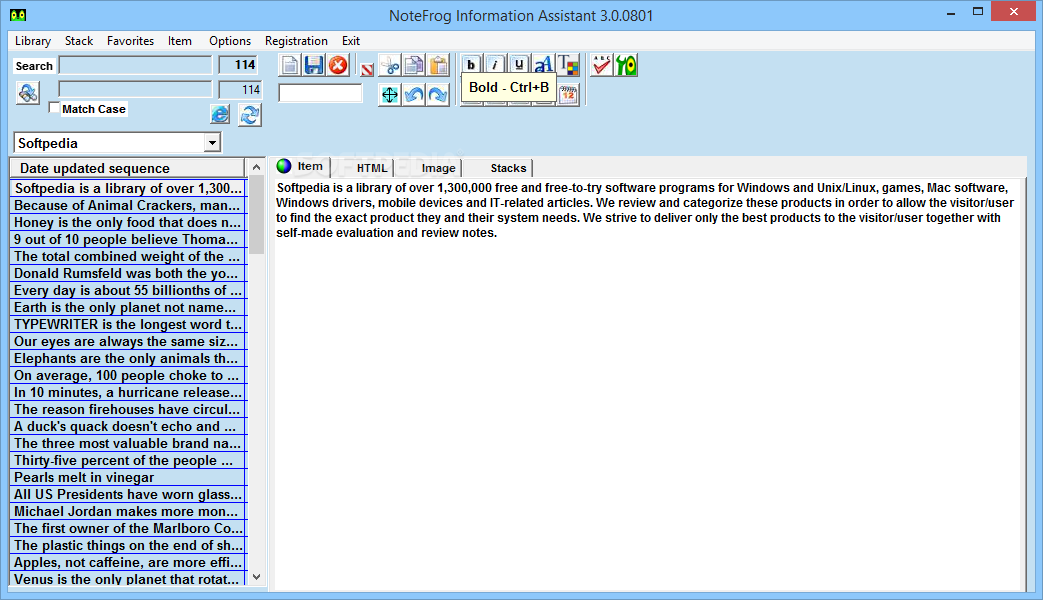This screenshot has width=1043, height=600.
Task: Select 'Pearls melt in vinegar' item
Action: pyautogui.click(x=128, y=478)
